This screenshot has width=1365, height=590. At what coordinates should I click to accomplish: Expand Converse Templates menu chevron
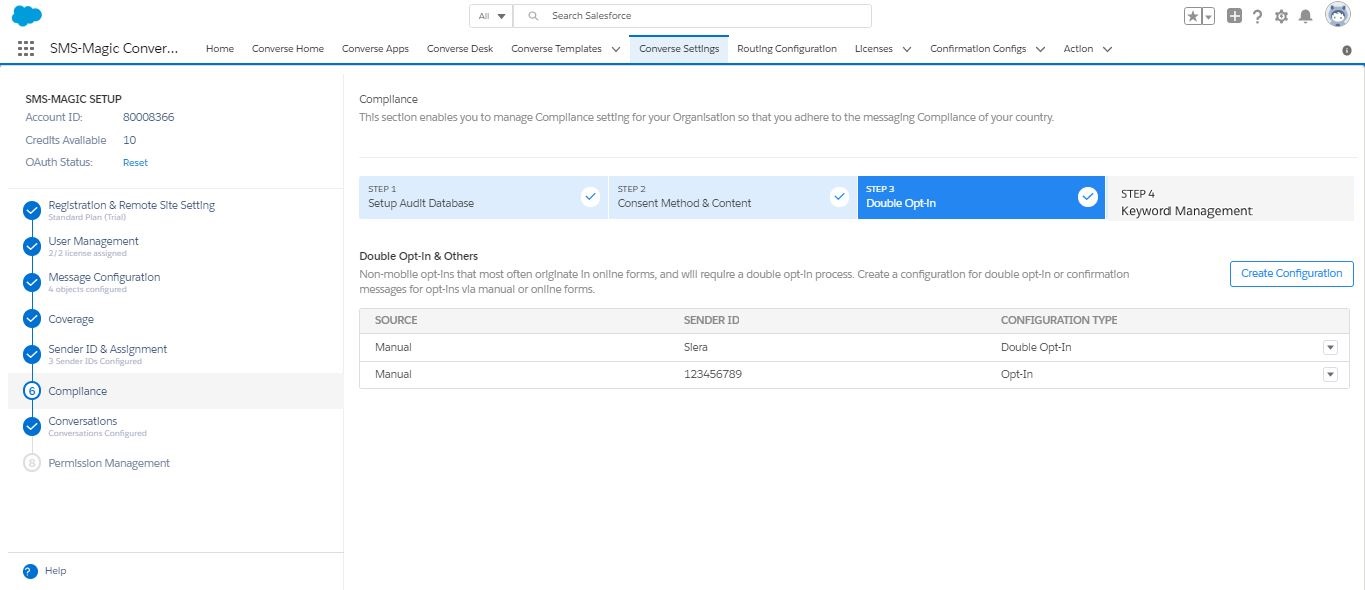click(616, 49)
